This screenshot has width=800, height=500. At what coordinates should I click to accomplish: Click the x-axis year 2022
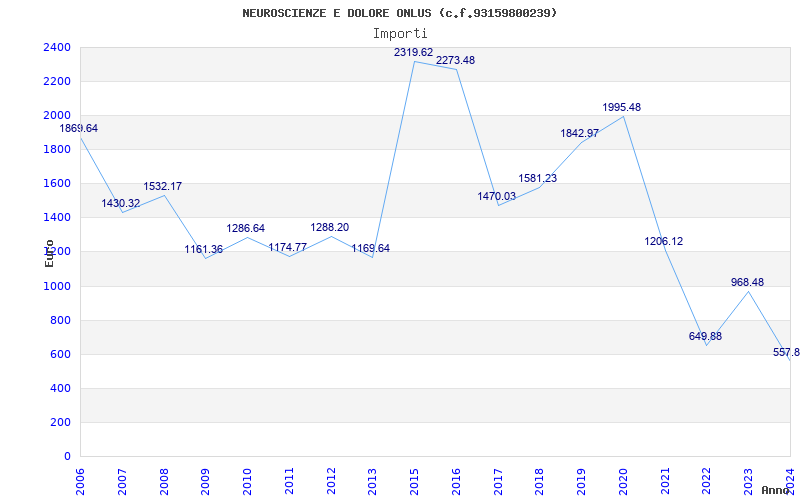707,482
